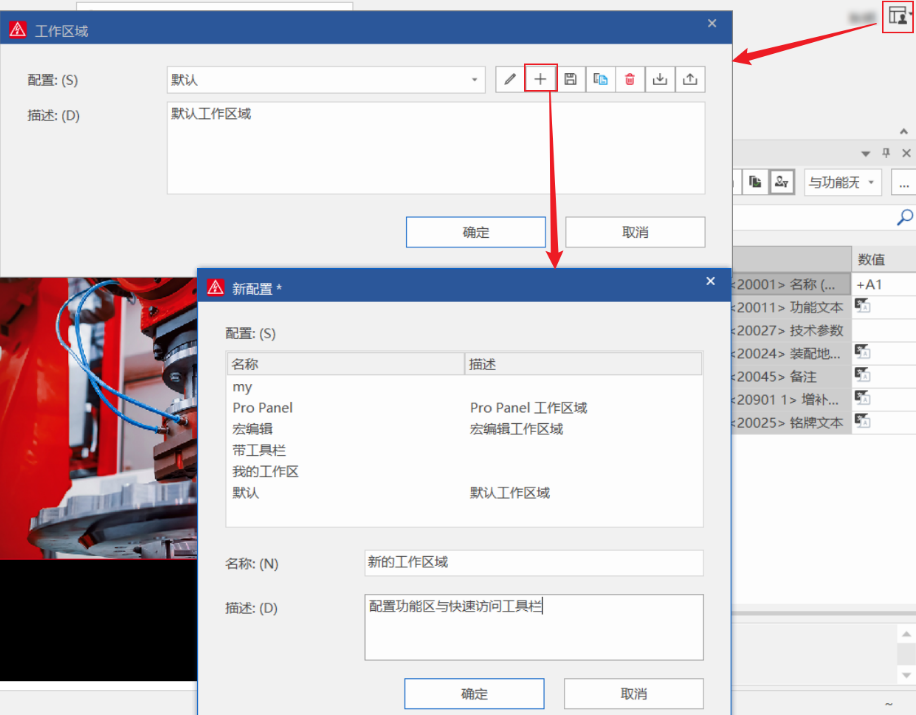Click the magnifier search icon in properties panel

(x=904, y=217)
